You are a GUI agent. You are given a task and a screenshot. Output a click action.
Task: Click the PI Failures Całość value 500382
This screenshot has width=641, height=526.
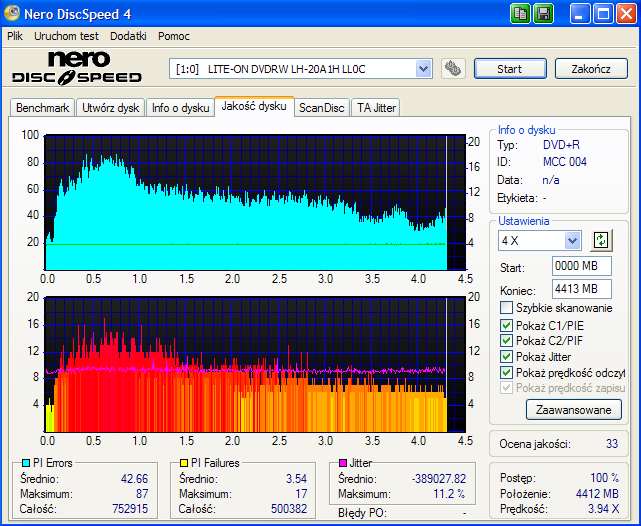(289, 509)
